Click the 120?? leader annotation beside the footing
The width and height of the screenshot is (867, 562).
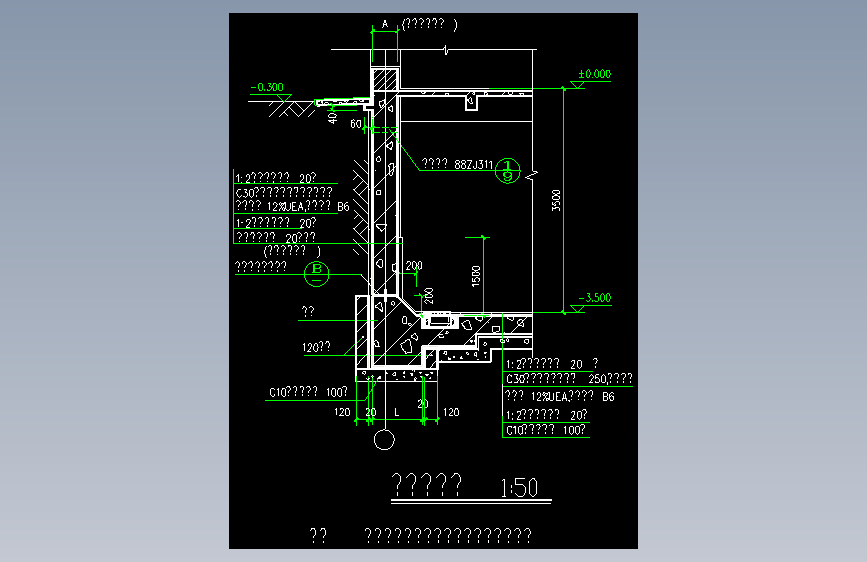pyautogui.click(x=316, y=347)
